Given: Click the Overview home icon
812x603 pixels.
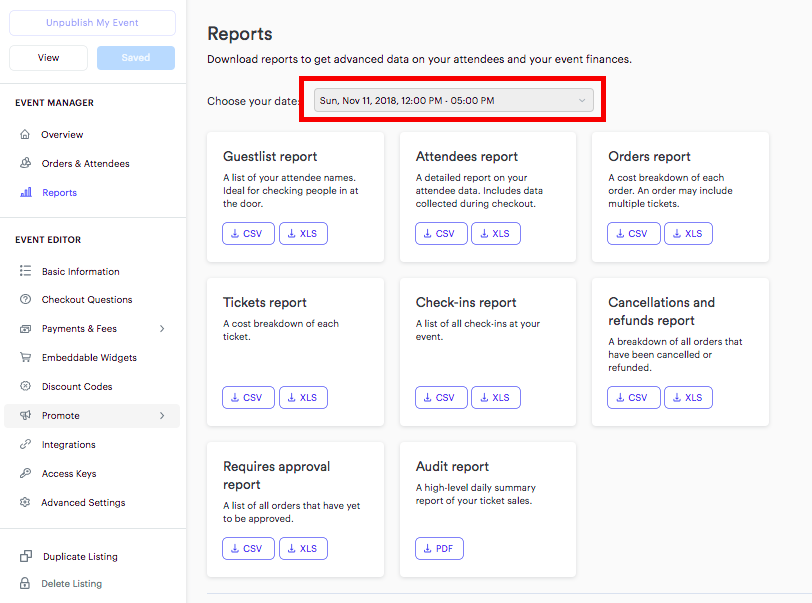Looking at the screenshot, I should pos(25,135).
